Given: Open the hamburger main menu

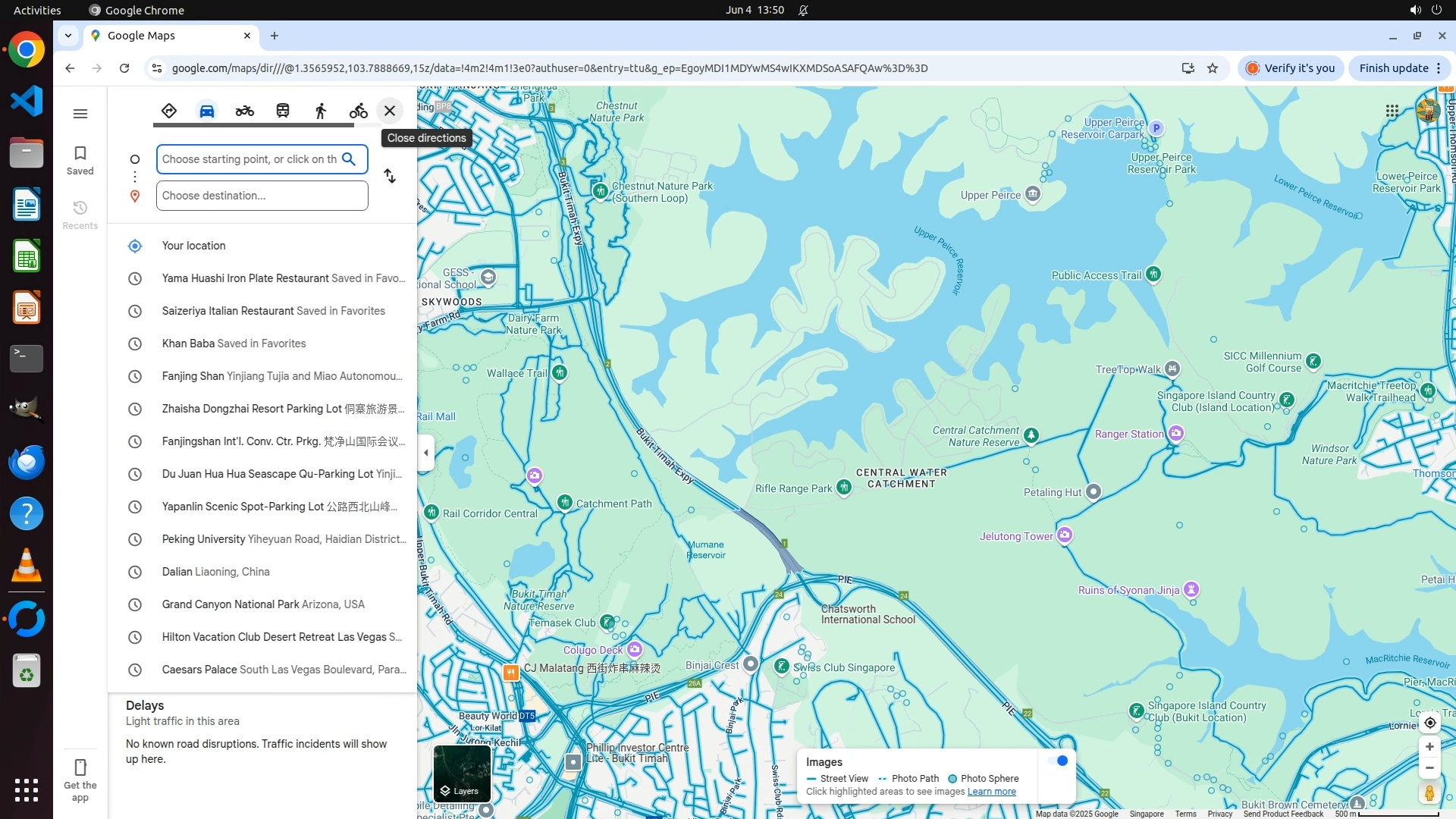Looking at the screenshot, I should (x=80, y=114).
